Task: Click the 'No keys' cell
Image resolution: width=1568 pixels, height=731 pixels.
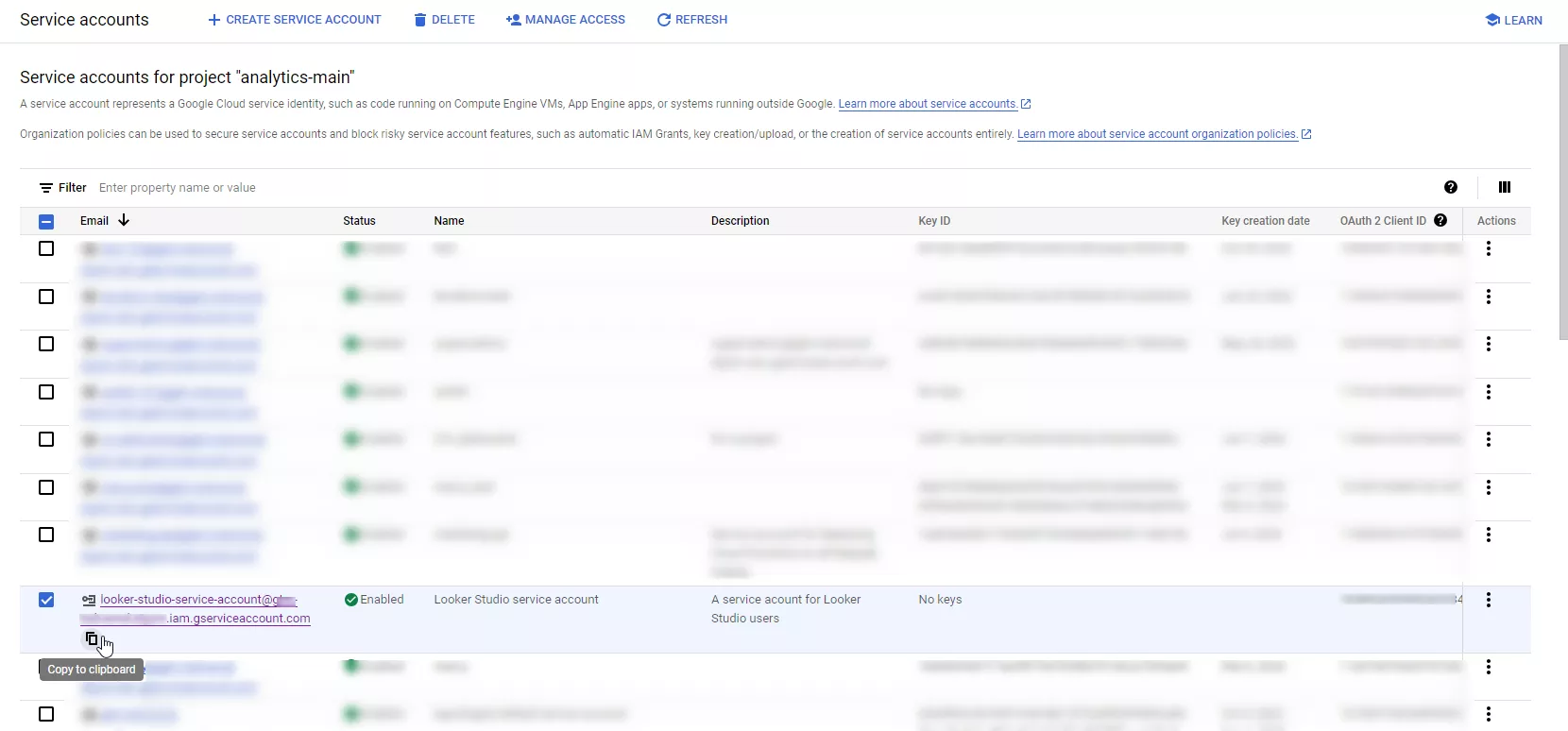Action: (x=940, y=600)
